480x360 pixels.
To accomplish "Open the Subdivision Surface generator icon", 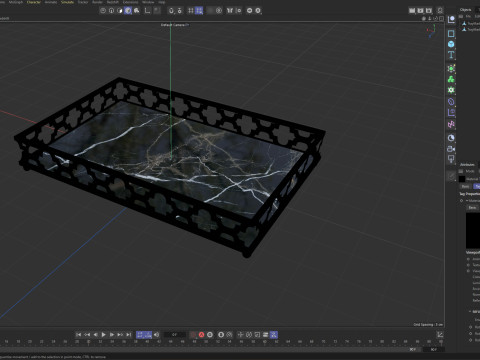I will pyautogui.click(x=451, y=69).
